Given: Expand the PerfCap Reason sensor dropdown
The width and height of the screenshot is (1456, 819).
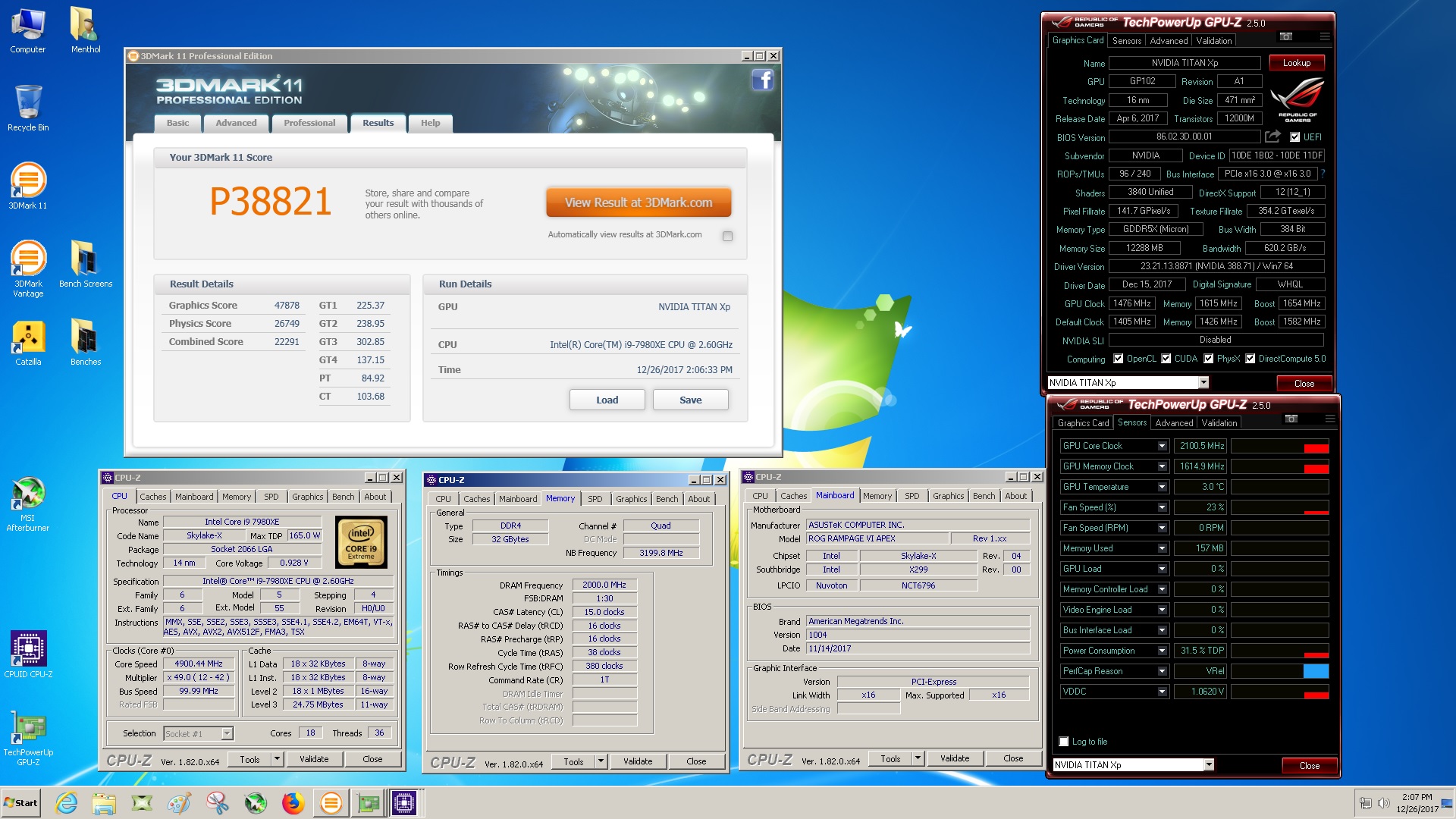Looking at the screenshot, I should click(x=1162, y=671).
